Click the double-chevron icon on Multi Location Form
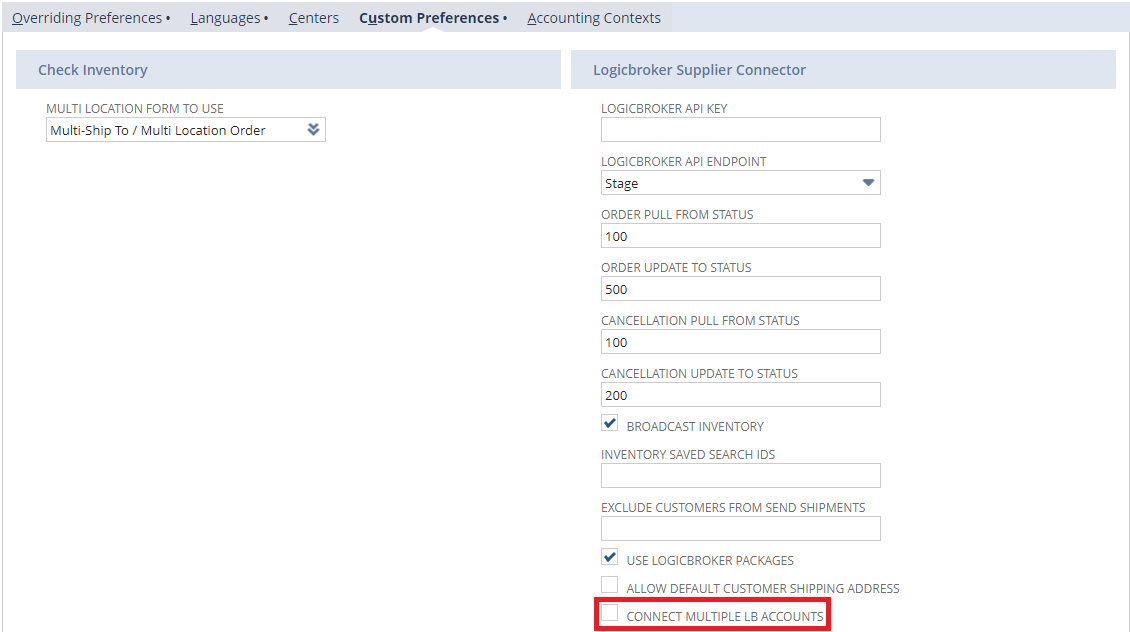 (313, 130)
